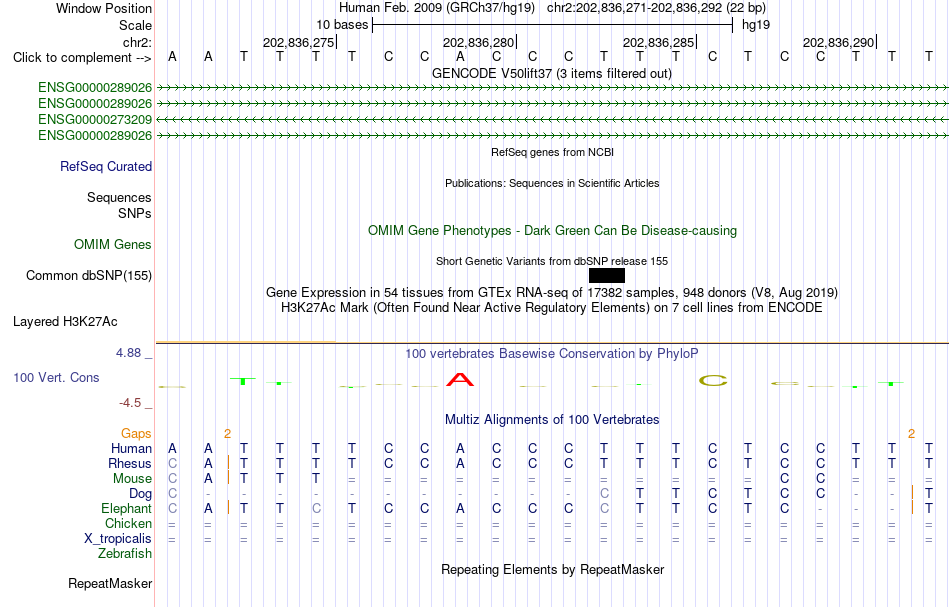Click the olive C conservation logo letter

coord(712,380)
